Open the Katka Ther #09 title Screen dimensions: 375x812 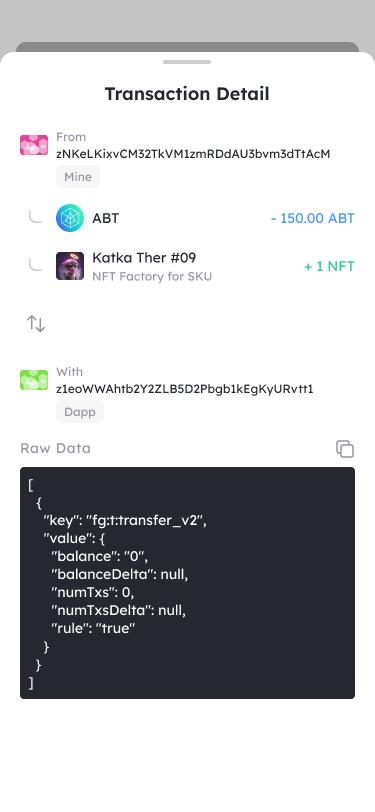pos(144,257)
